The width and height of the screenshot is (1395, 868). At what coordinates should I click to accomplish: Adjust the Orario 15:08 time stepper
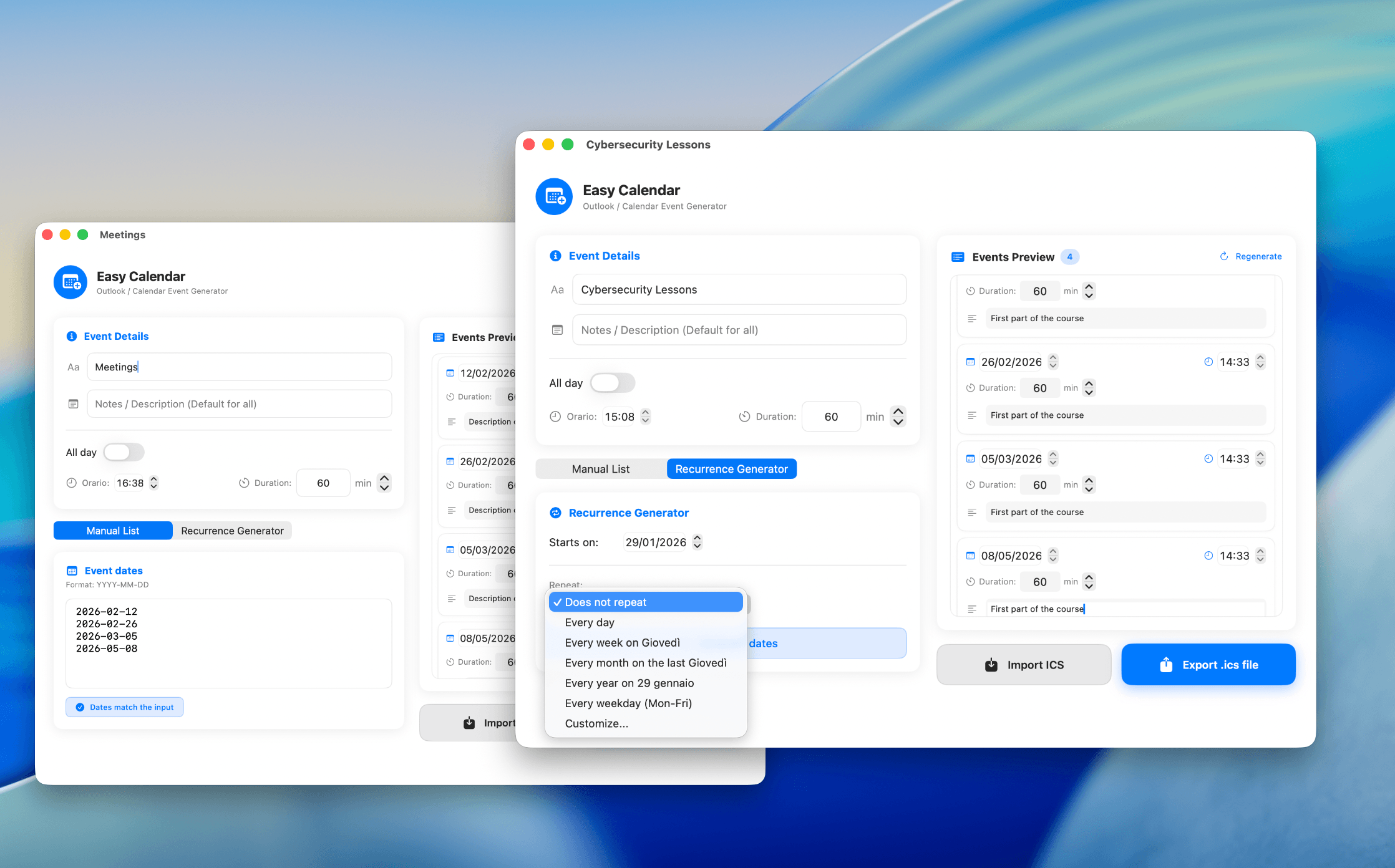click(646, 417)
